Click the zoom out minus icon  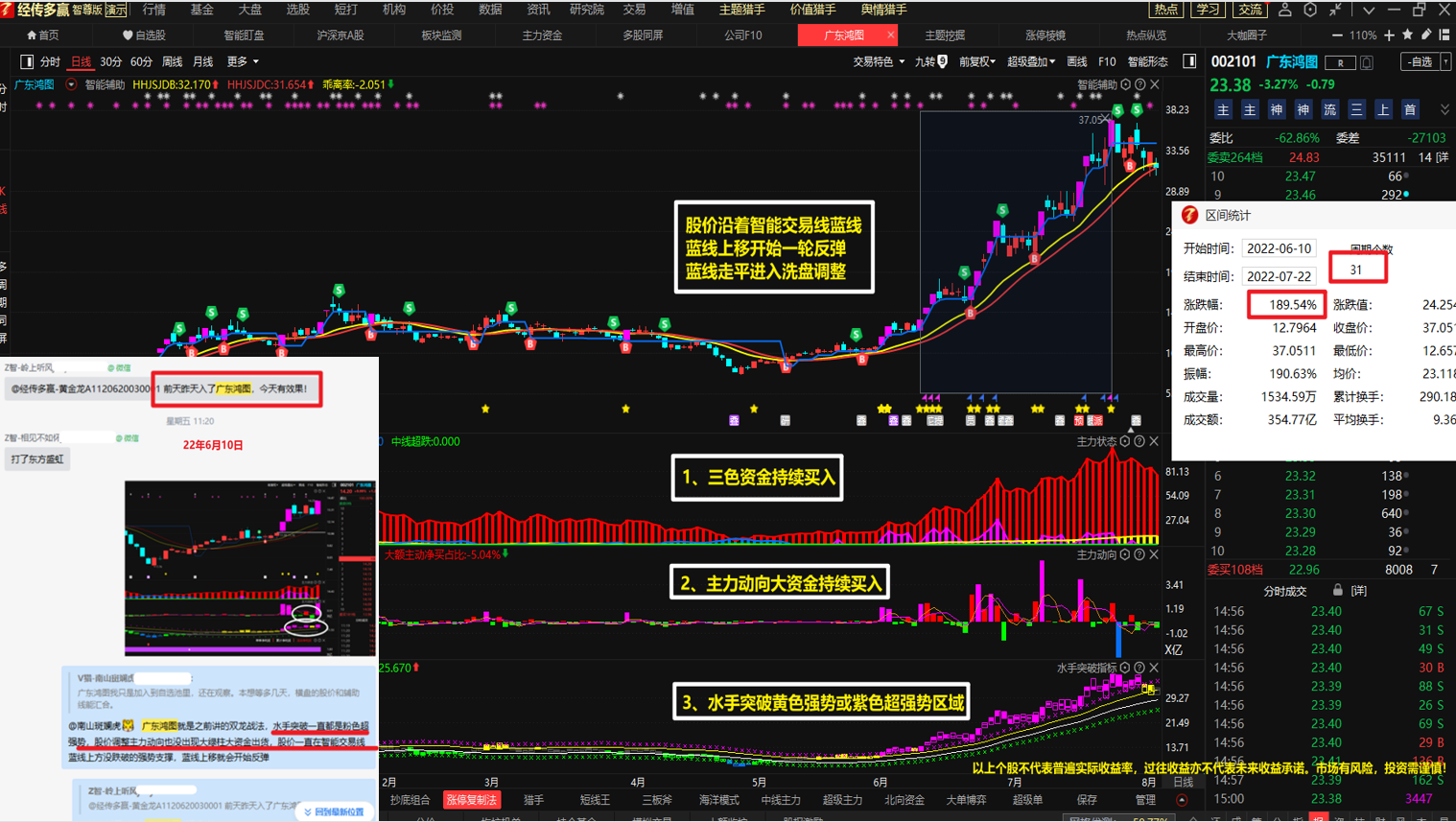(1337, 35)
